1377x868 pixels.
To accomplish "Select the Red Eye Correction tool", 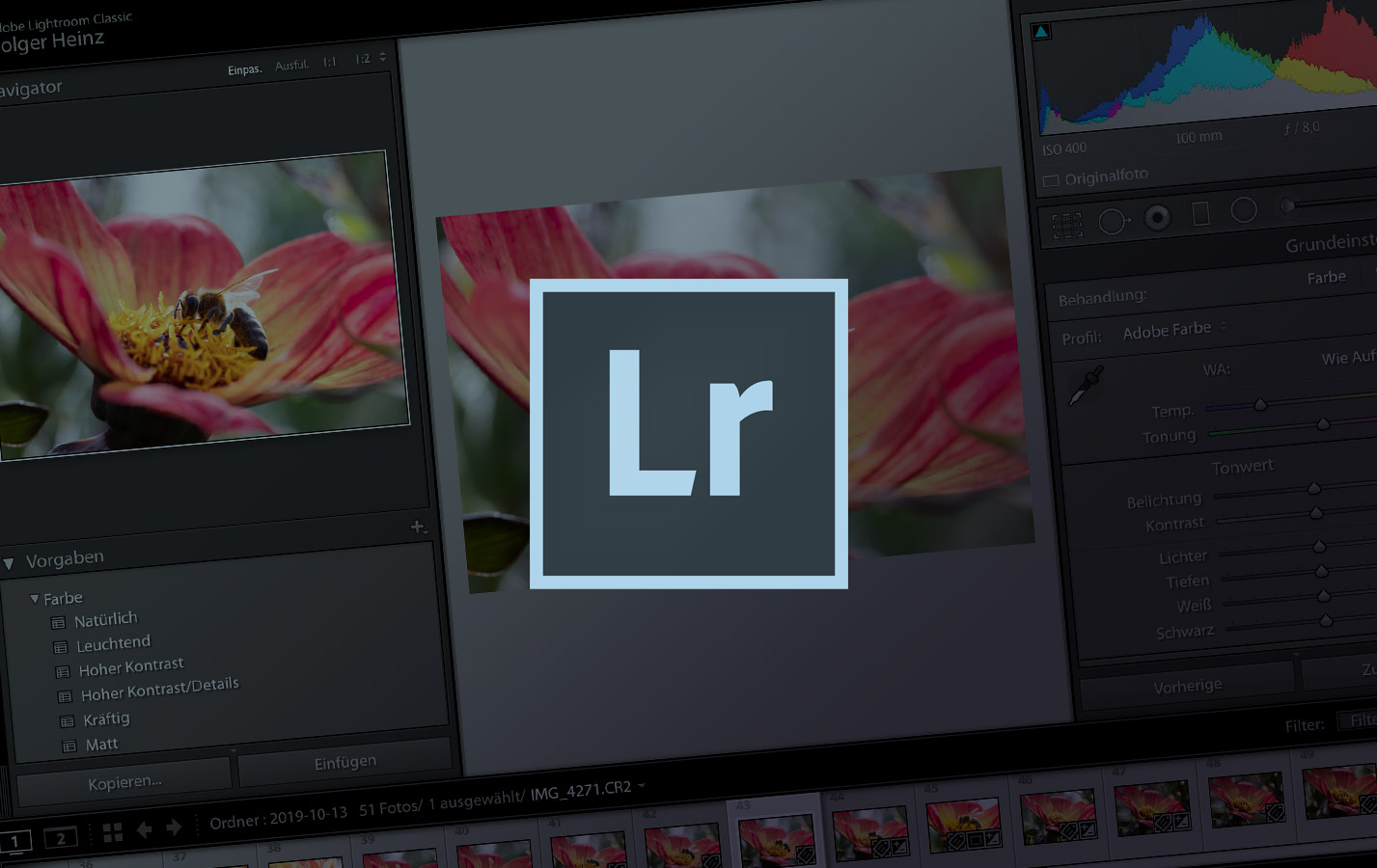I will 1157,218.
